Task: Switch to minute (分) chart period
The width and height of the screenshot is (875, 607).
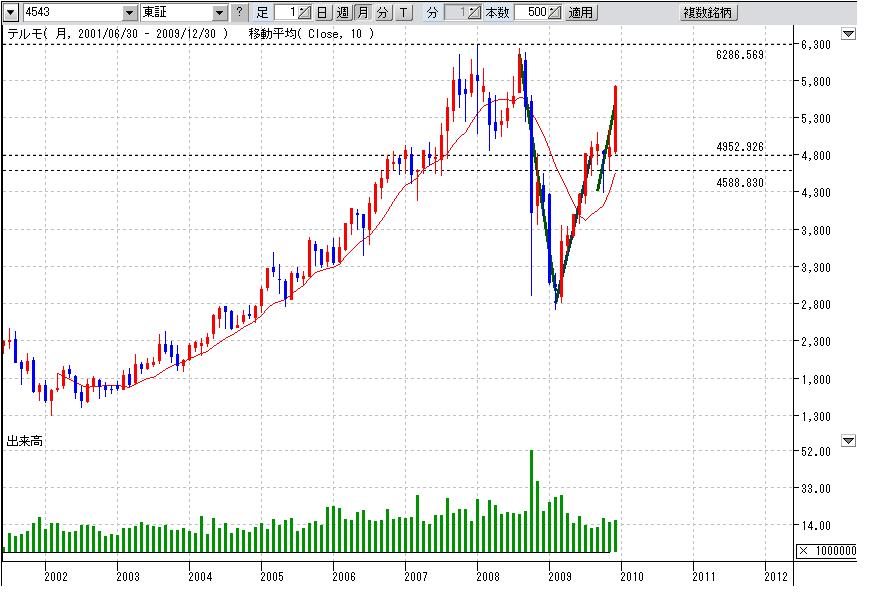Action: pos(382,13)
